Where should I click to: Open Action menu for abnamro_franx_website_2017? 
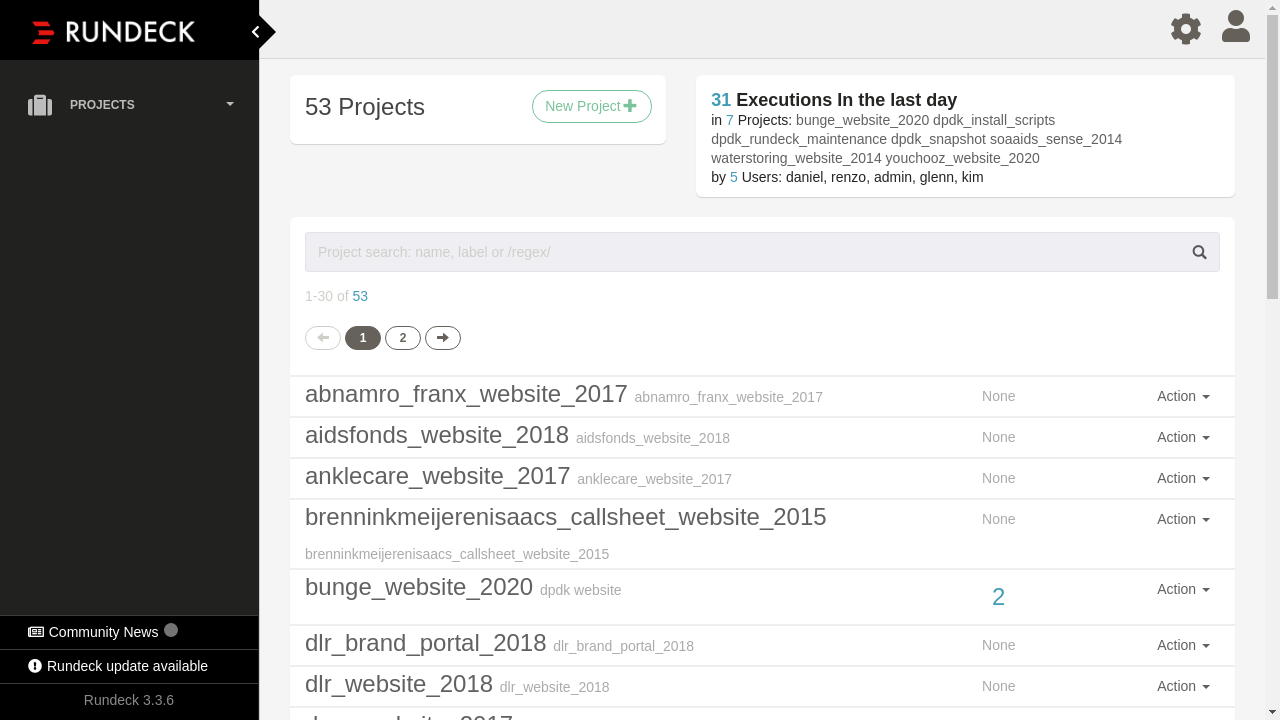click(x=1183, y=396)
